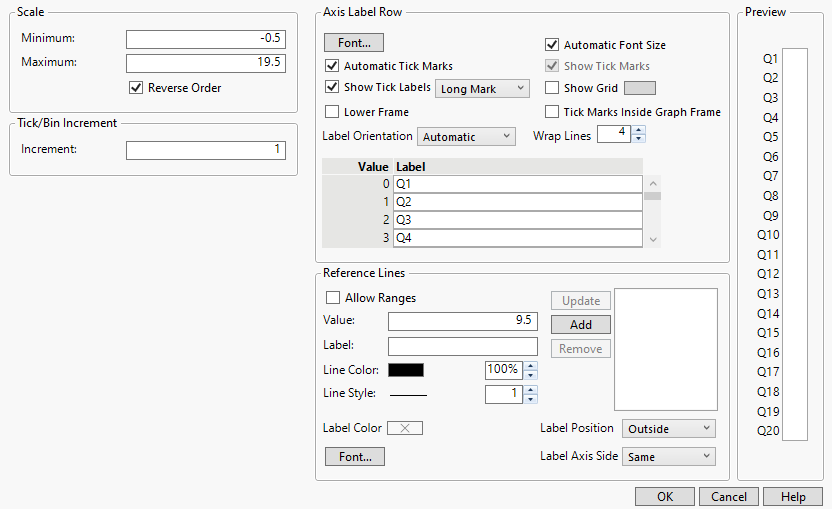Click Wrap Lines increment up arrow

click(x=639, y=129)
